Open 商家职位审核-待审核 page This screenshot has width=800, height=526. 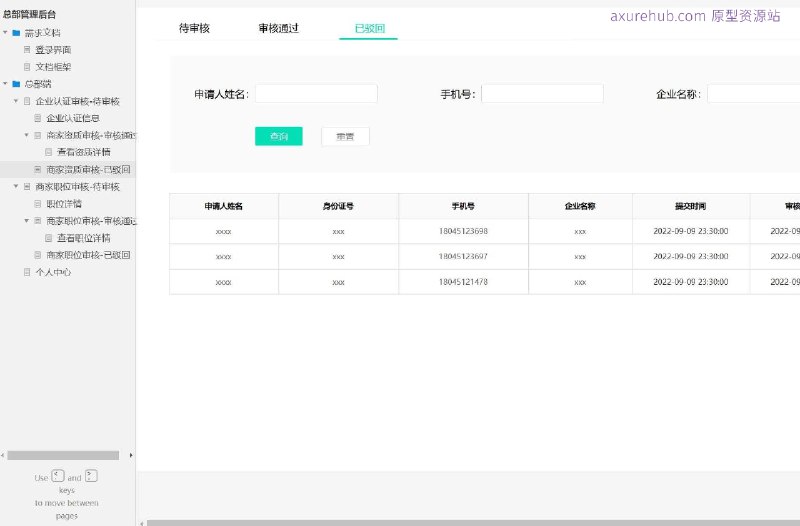(78, 187)
